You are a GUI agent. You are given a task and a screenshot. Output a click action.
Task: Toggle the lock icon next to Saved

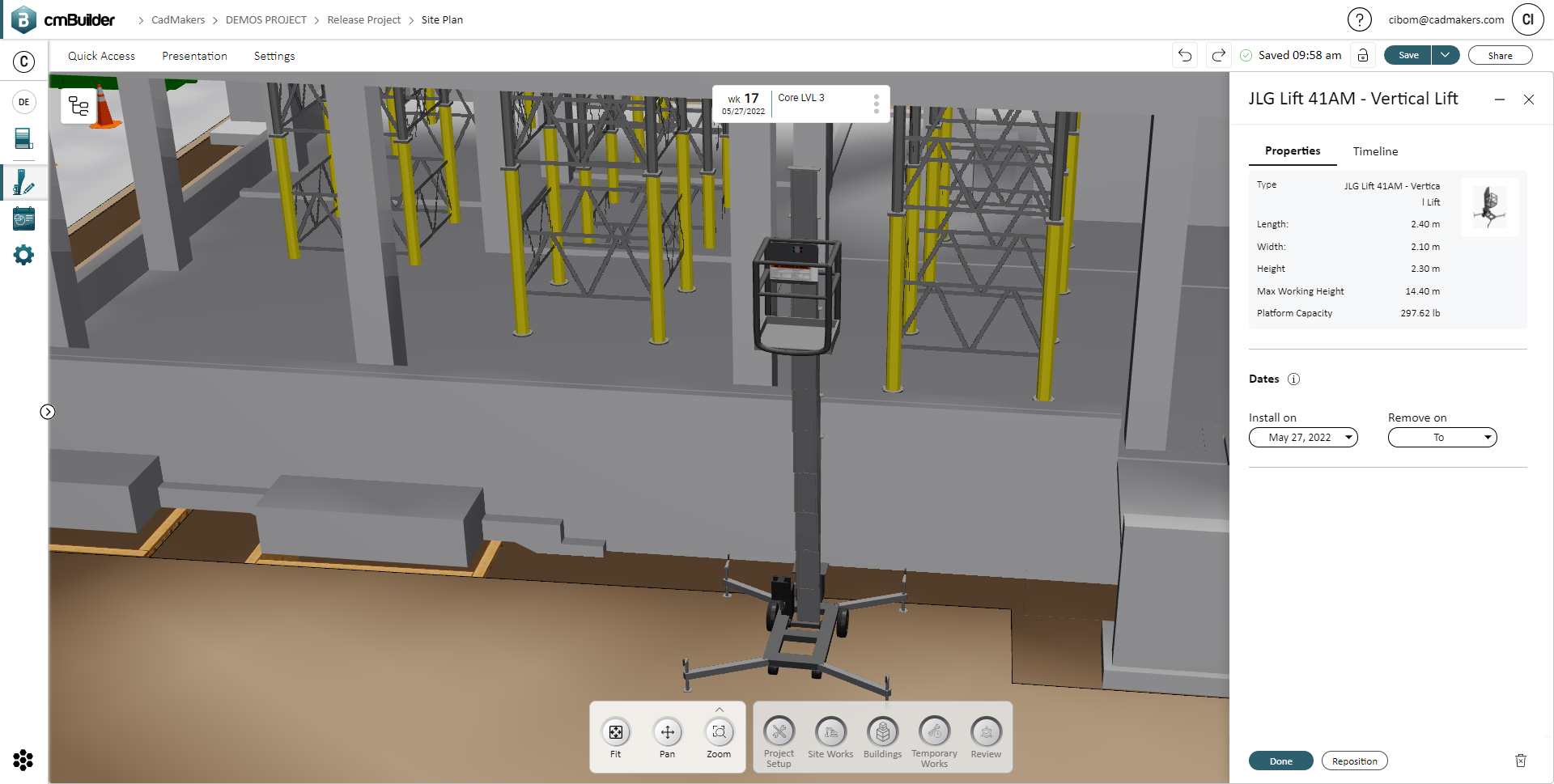1363,55
